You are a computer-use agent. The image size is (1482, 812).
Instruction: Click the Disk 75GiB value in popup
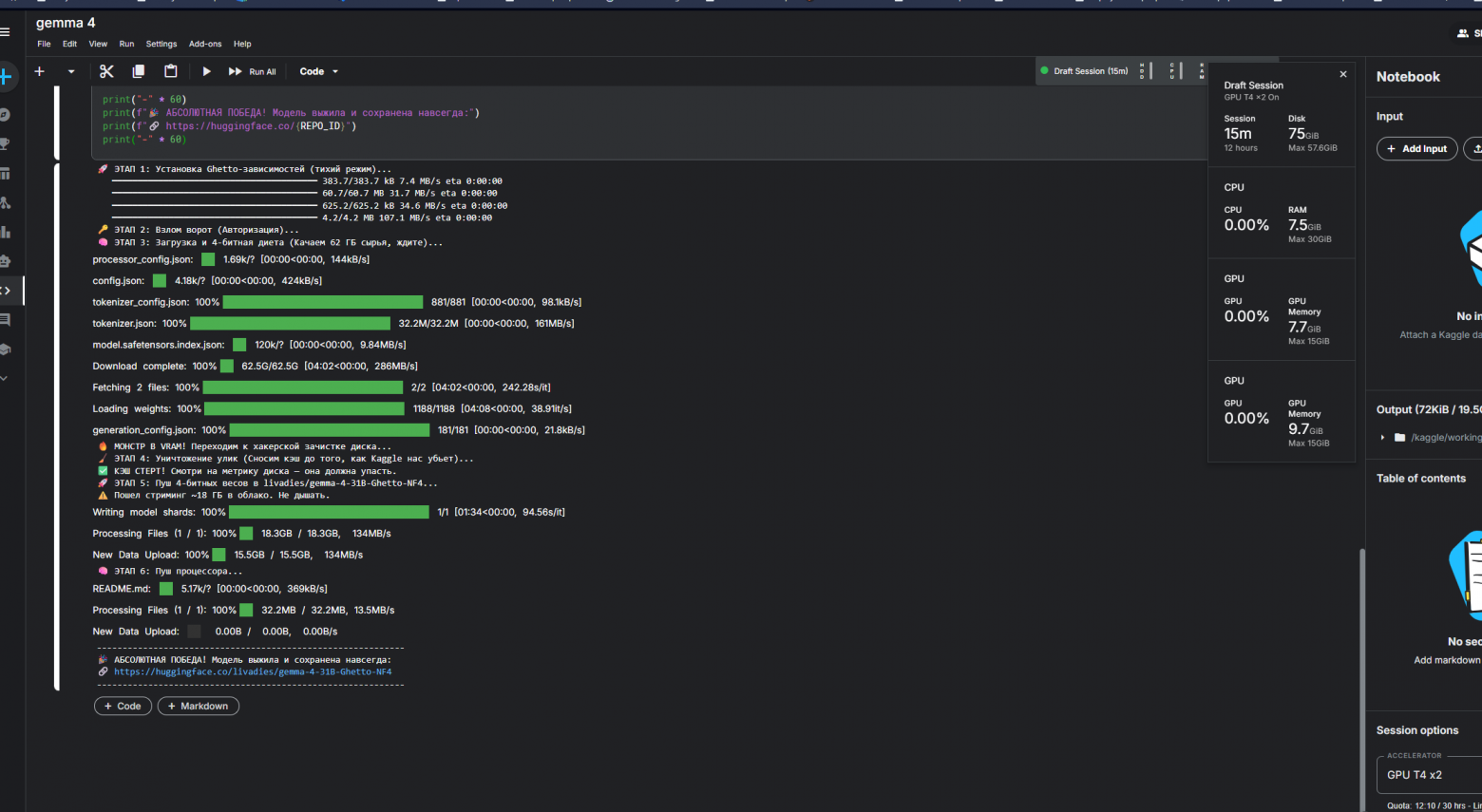coord(1303,134)
